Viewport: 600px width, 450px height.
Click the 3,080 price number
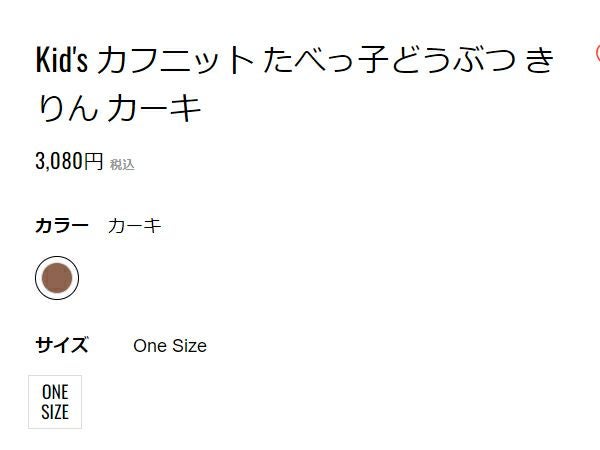tap(57, 161)
